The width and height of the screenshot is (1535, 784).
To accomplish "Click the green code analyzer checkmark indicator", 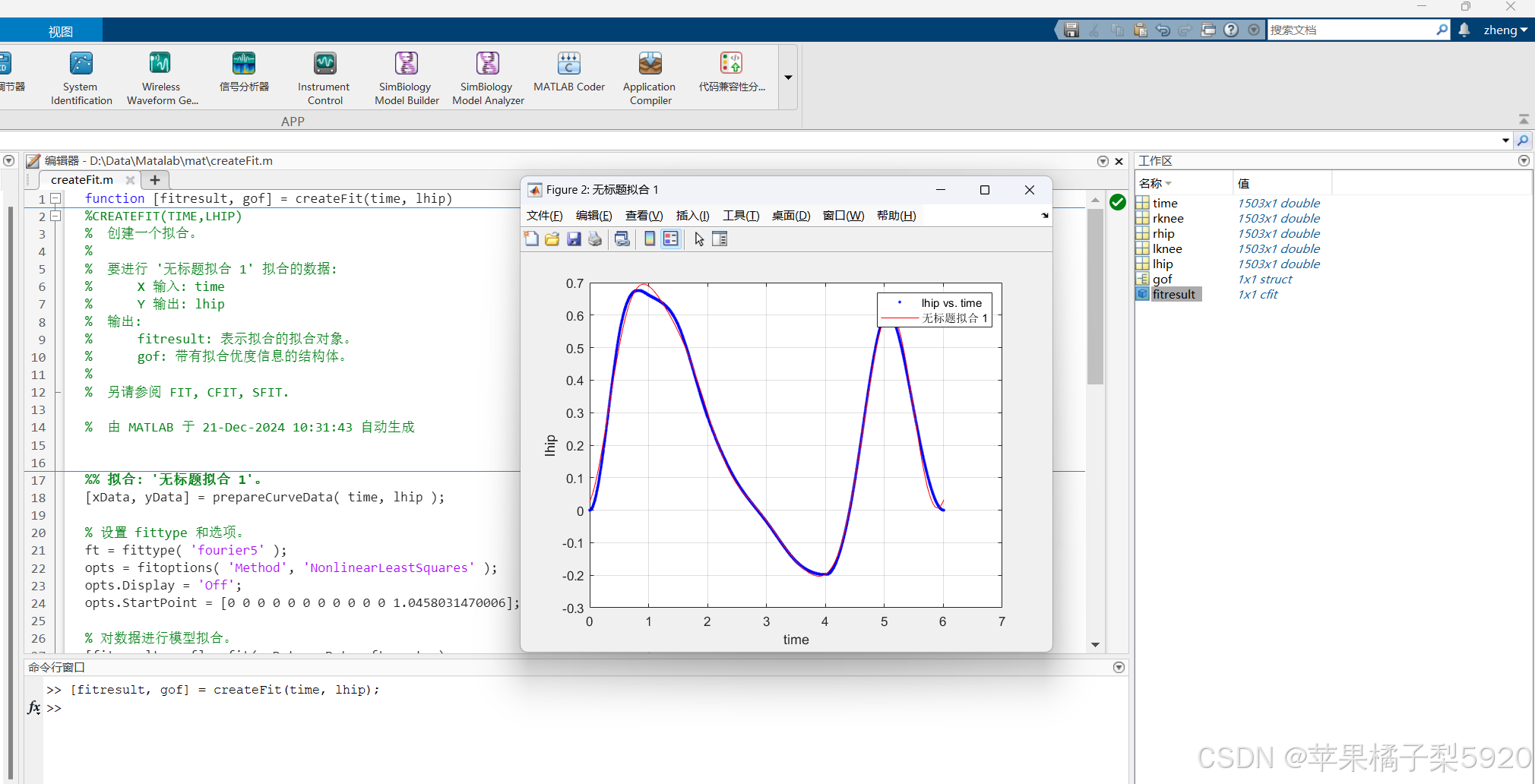I will pos(1118,202).
